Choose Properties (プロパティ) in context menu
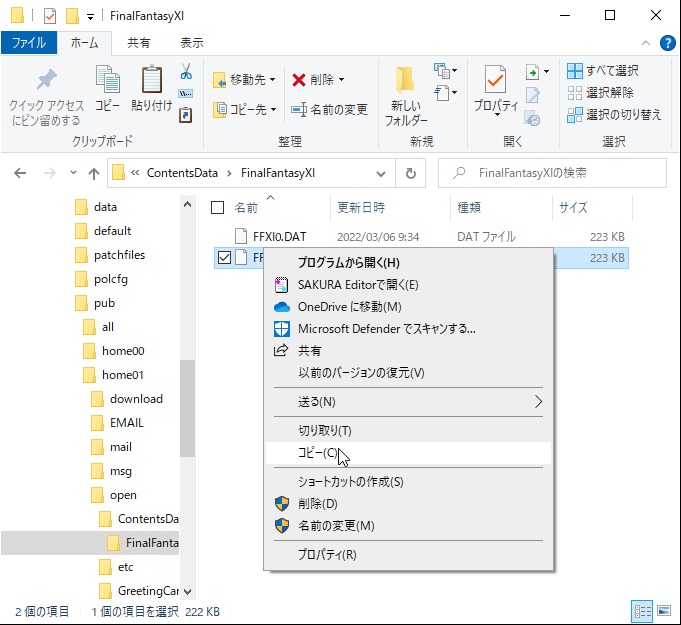This screenshot has height=625, width=681. pyautogui.click(x=408, y=555)
